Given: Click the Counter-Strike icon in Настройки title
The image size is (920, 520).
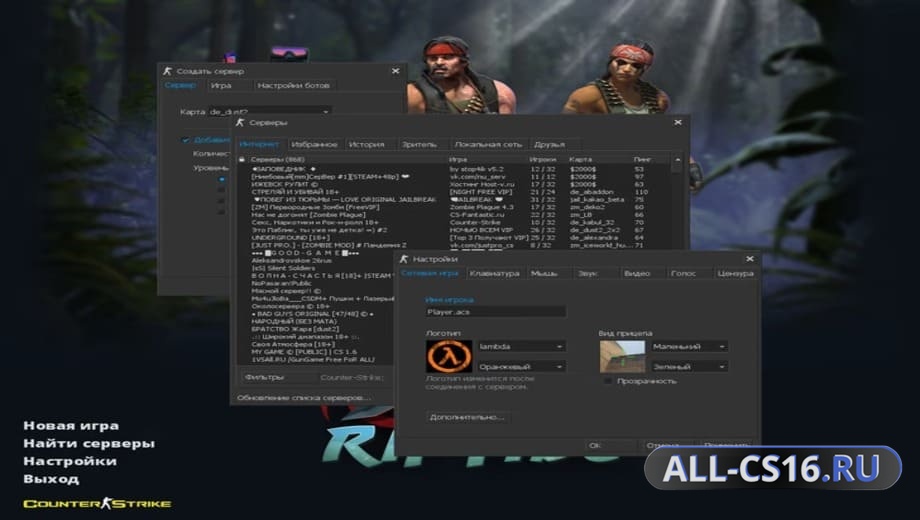Looking at the screenshot, I should coord(404,259).
